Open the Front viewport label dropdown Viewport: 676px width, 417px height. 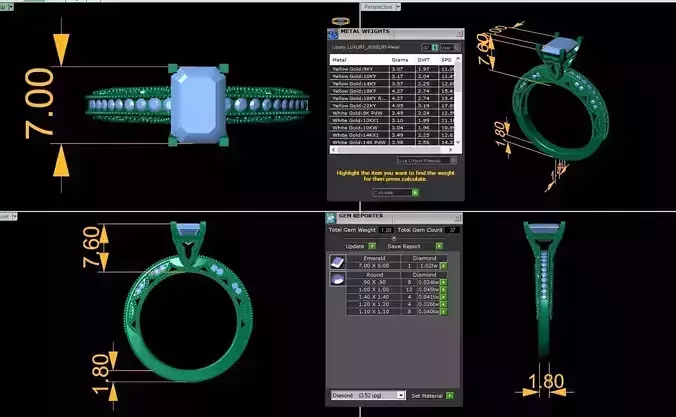pos(14,216)
